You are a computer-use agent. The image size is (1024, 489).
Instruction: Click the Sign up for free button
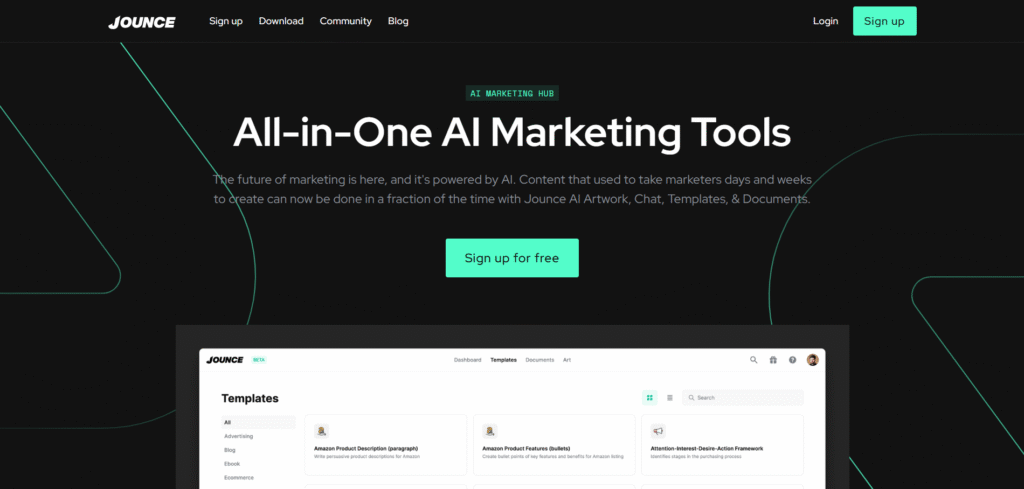pyautogui.click(x=512, y=258)
